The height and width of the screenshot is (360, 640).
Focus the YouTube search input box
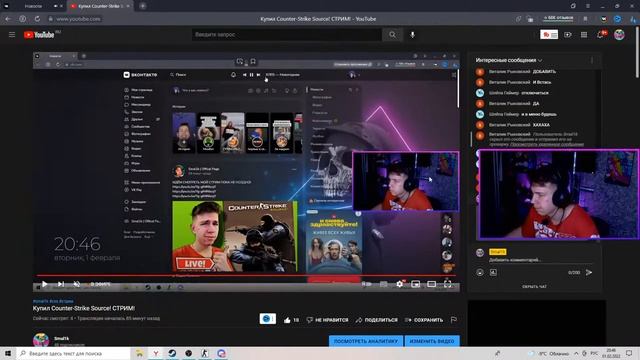click(x=287, y=35)
